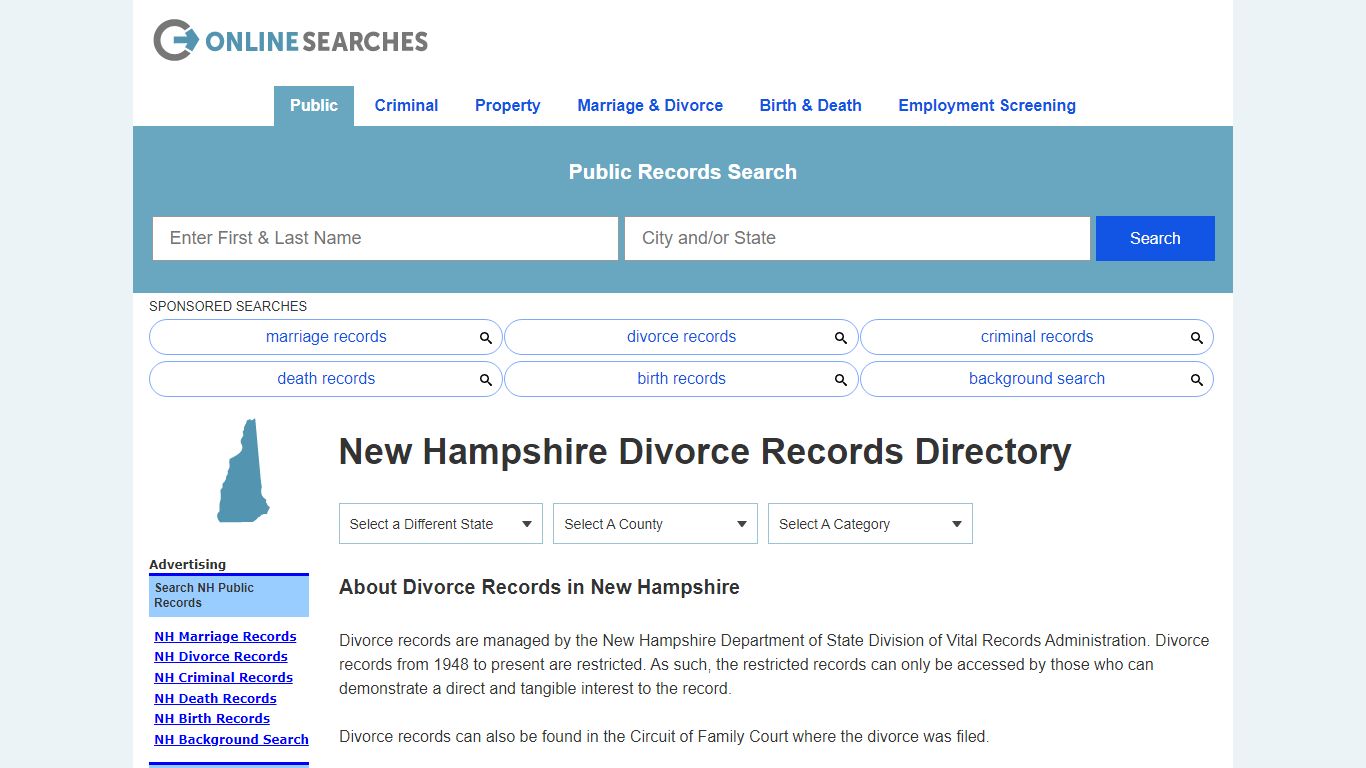Open the background search sponsored link
Screen dimensions: 1366x768
pos(1037,379)
